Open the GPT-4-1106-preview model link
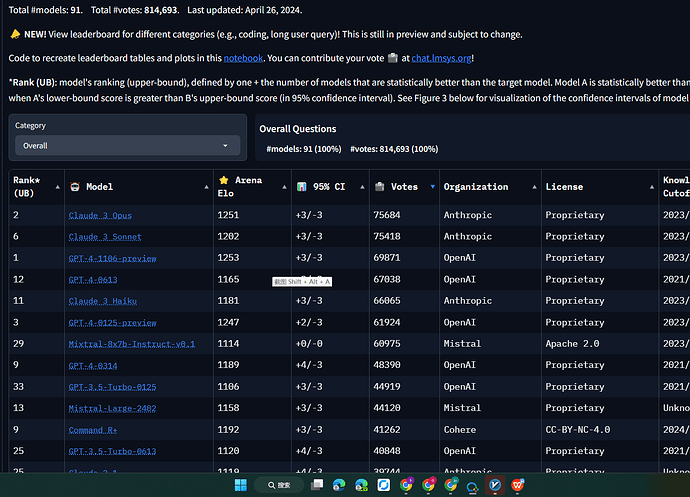Viewport: 690px width, 497px height. click(112, 258)
